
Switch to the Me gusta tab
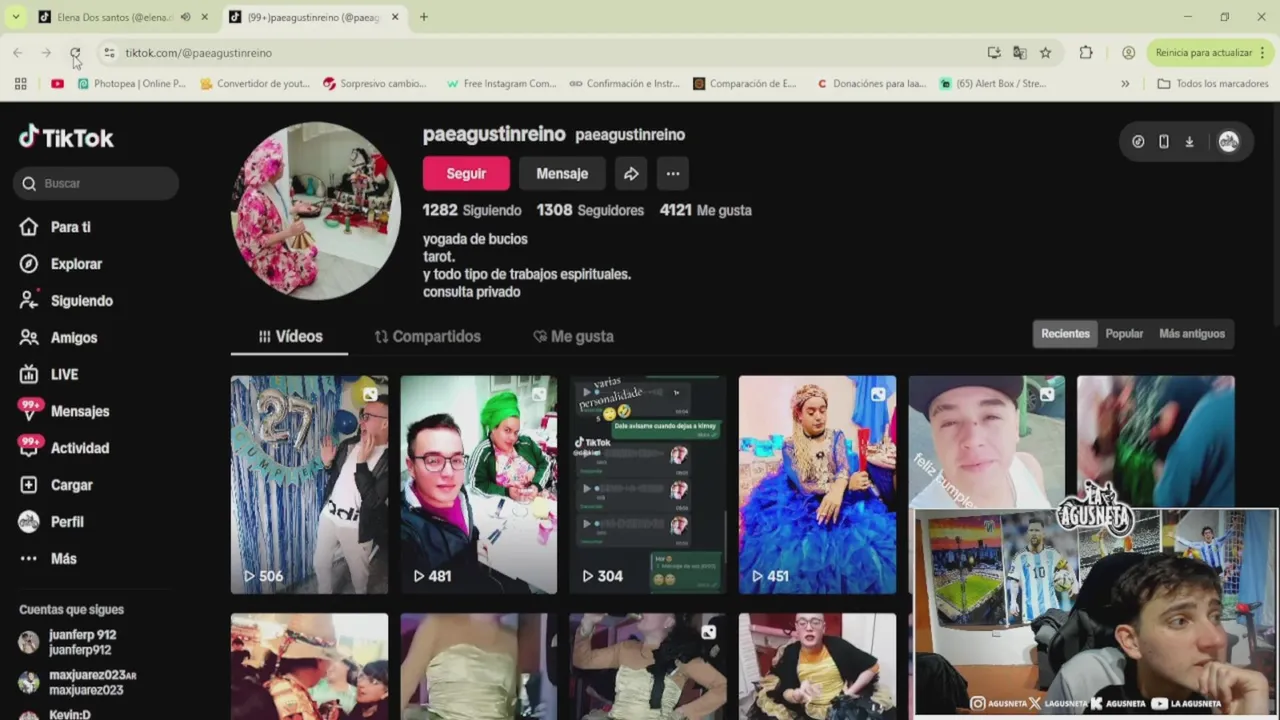point(573,337)
